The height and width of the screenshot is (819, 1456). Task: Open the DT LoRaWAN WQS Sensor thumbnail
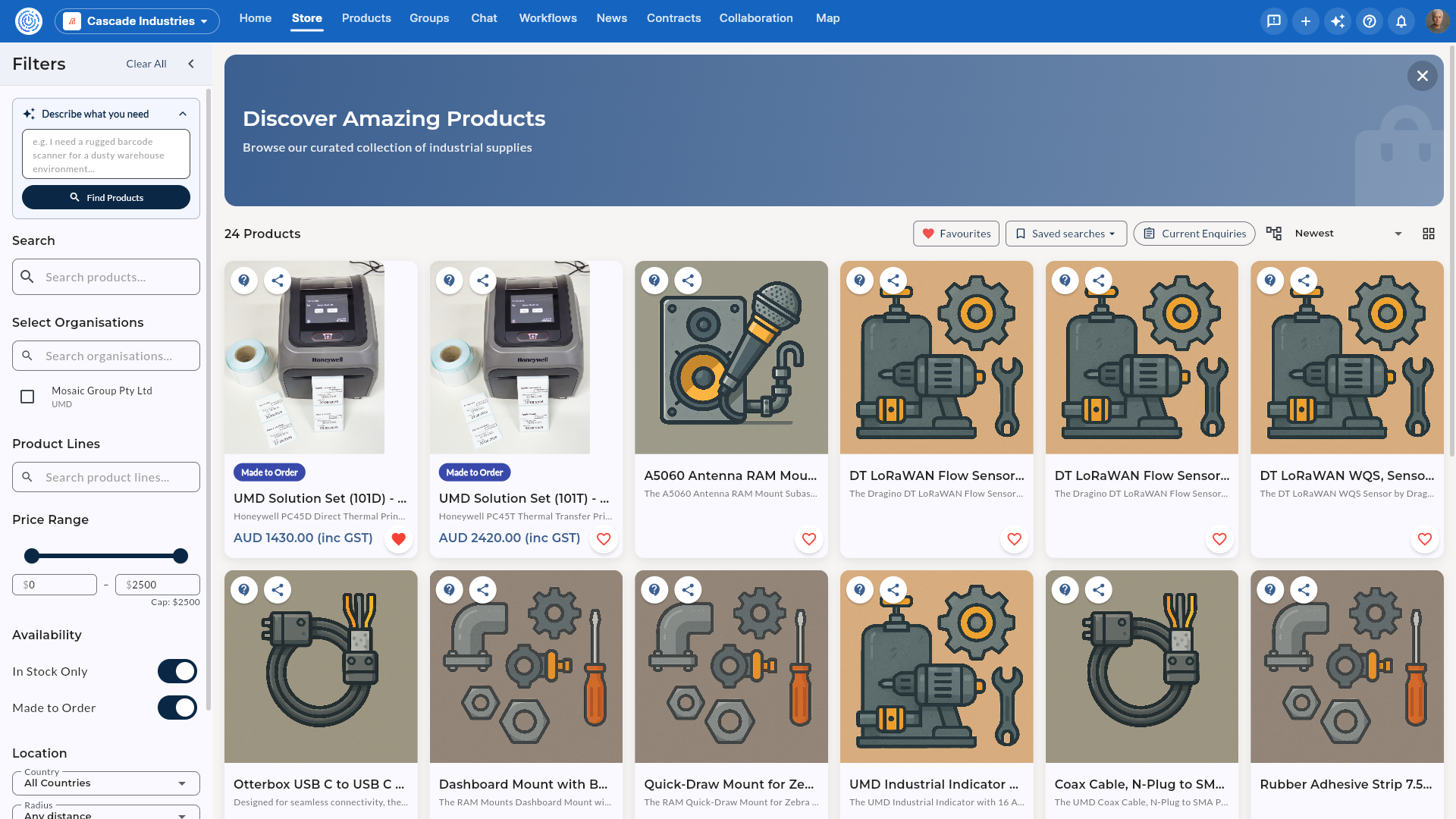point(1347,358)
